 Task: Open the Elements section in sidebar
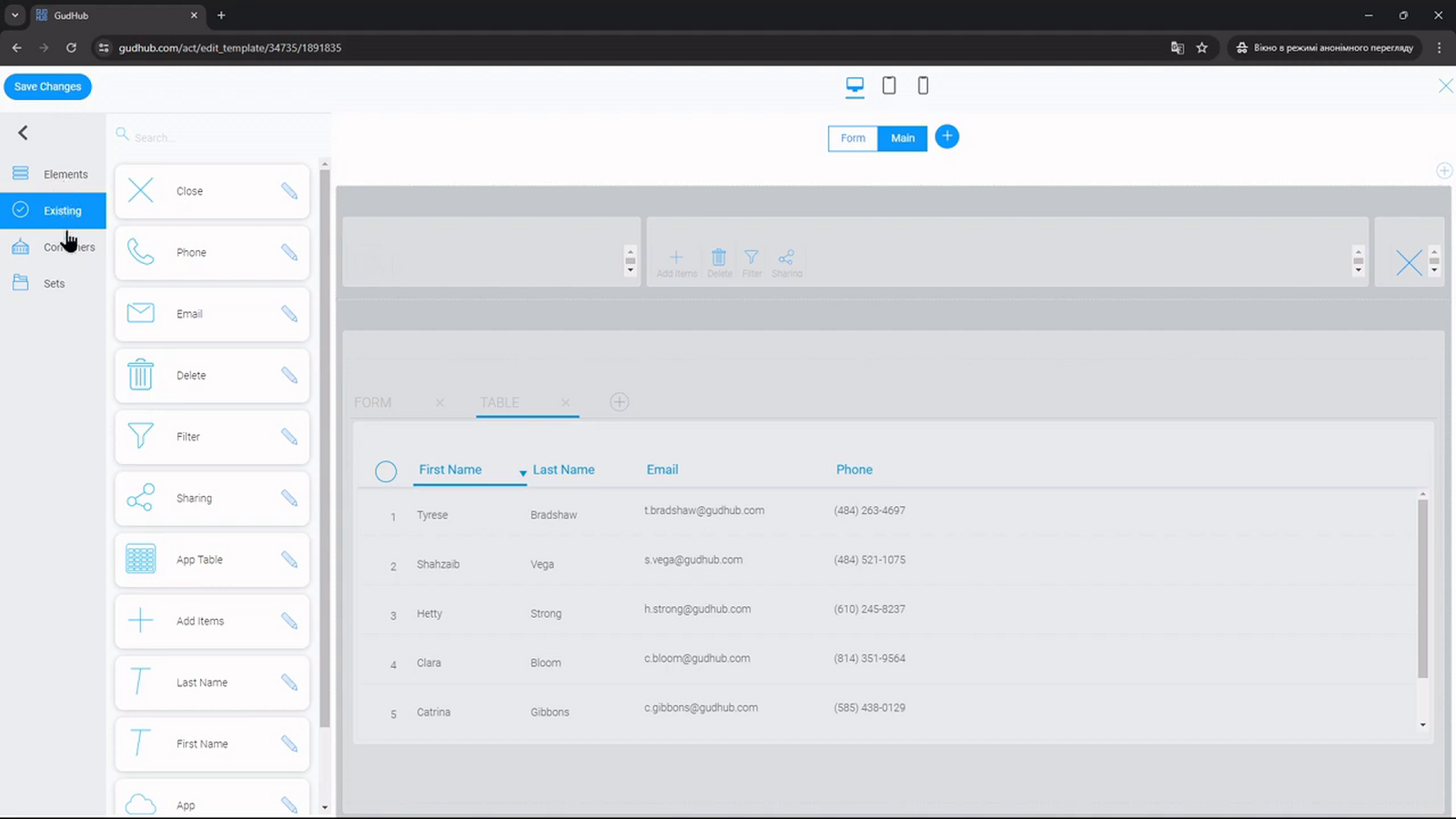click(53, 174)
